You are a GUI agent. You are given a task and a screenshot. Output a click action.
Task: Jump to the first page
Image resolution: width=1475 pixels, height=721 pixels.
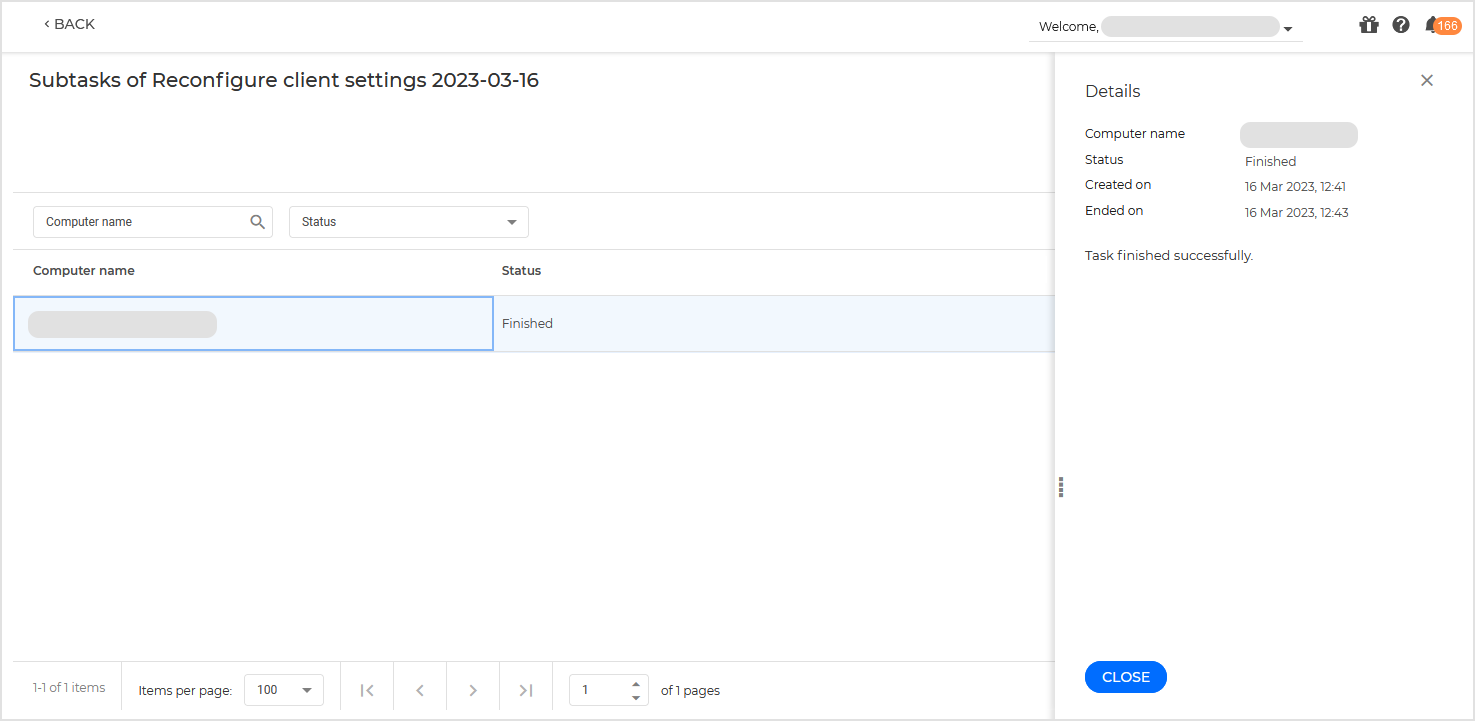(366, 689)
